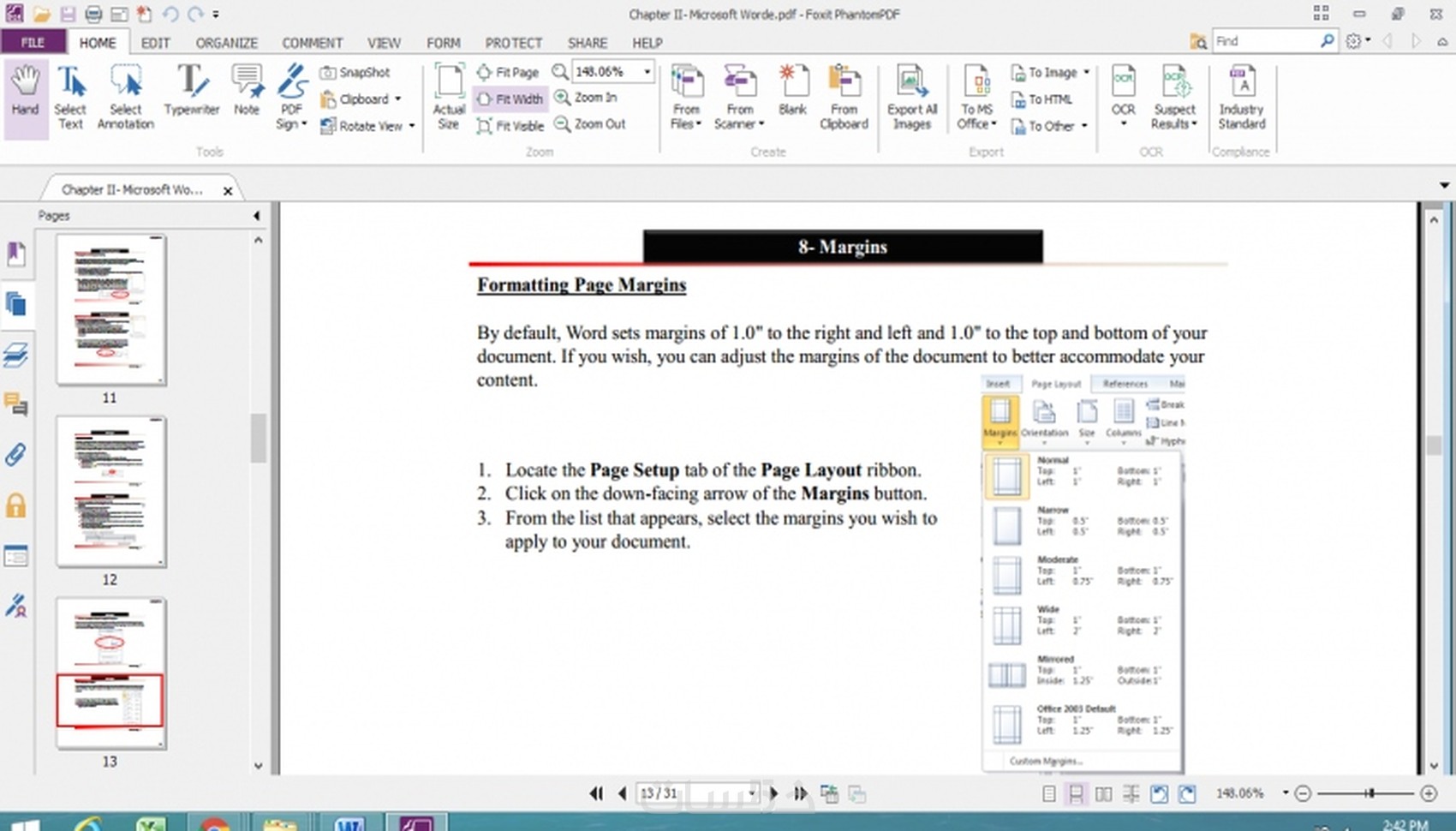Toggle the Select Annotation tool
Image resolution: width=1456 pixels, height=831 pixels.
click(126, 97)
